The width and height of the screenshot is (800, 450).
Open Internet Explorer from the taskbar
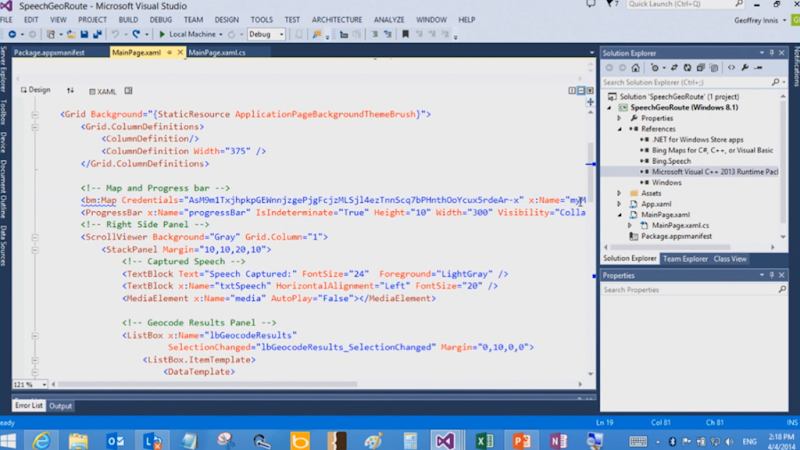pos(41,440)
